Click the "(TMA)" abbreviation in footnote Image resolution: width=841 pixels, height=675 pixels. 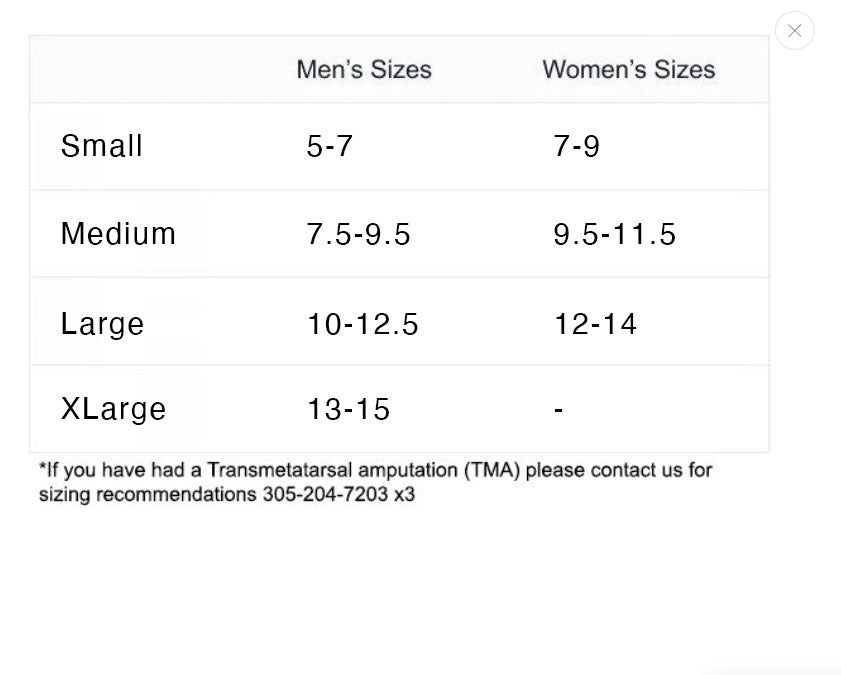point(492,470)
